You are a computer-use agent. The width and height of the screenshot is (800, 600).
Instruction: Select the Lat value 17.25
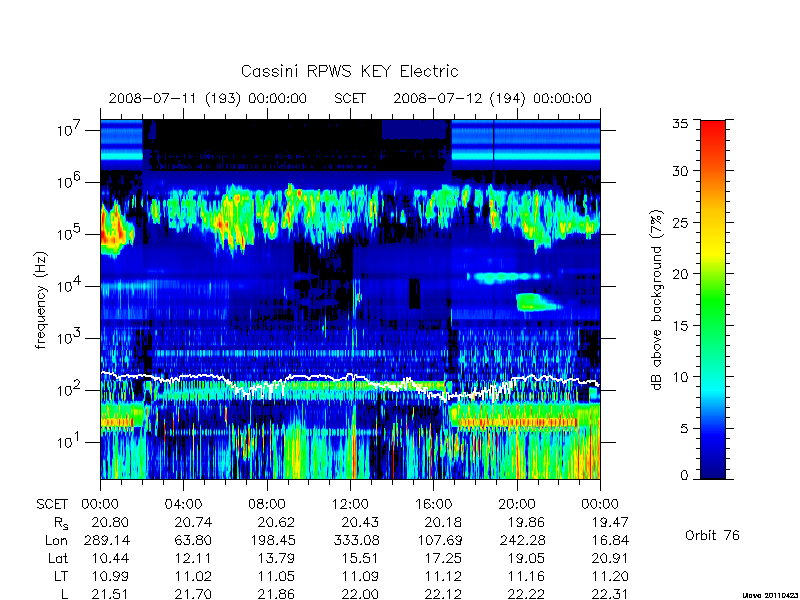point(443,559)
